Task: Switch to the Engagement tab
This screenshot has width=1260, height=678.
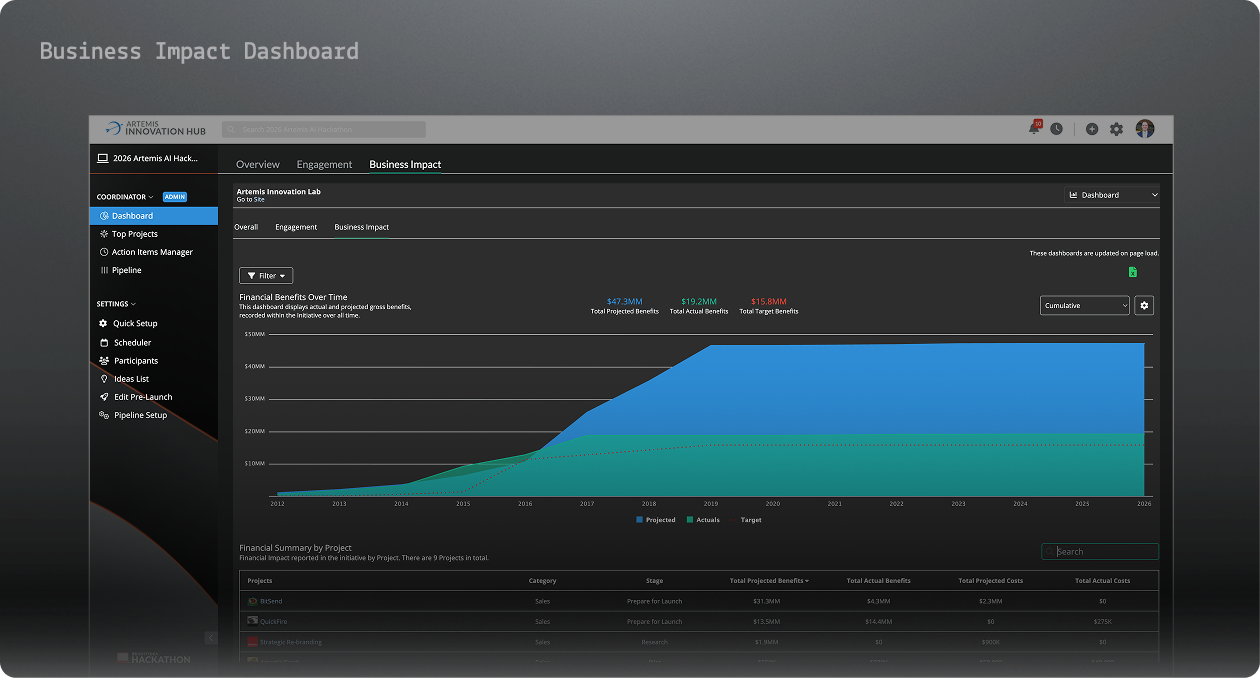Action: coord(324,164)
